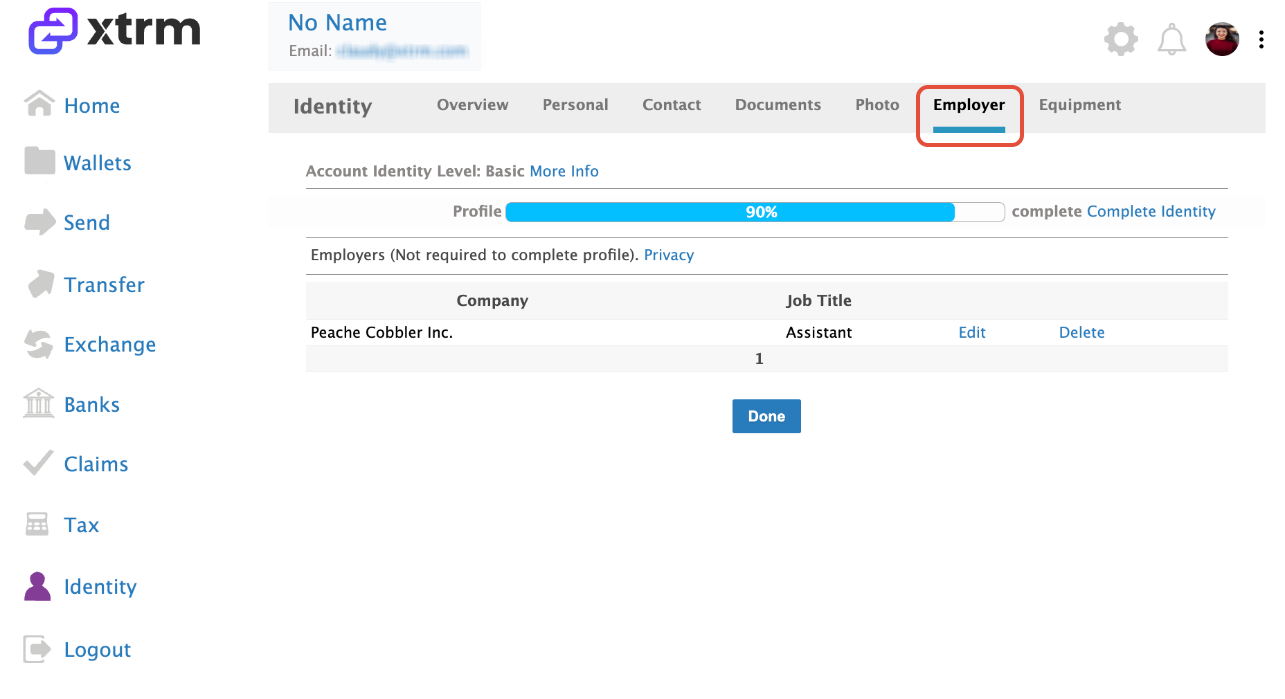Open Tax page from sidebar
Viewport: 1285px width, 699px height.
pos(82,525)
